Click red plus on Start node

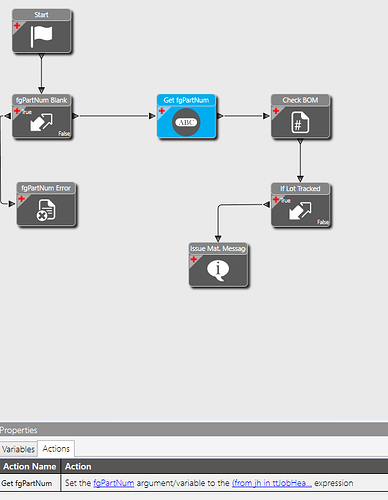[x=17, y=26]
